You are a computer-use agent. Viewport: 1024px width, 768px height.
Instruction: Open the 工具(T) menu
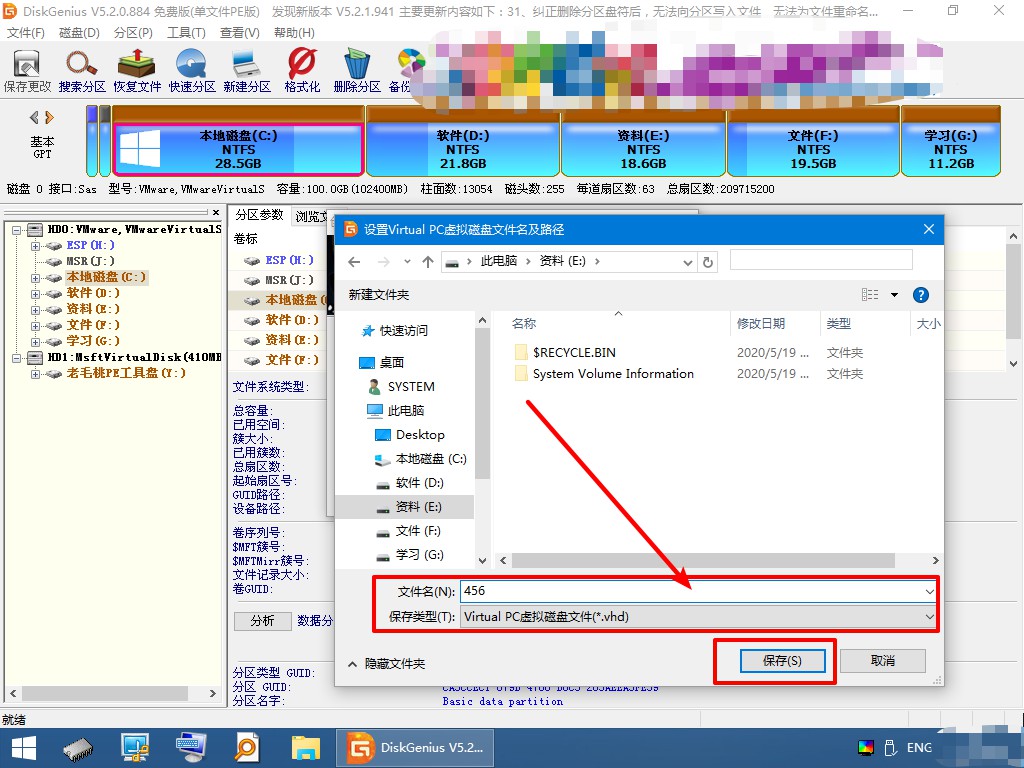click(186, 33)
